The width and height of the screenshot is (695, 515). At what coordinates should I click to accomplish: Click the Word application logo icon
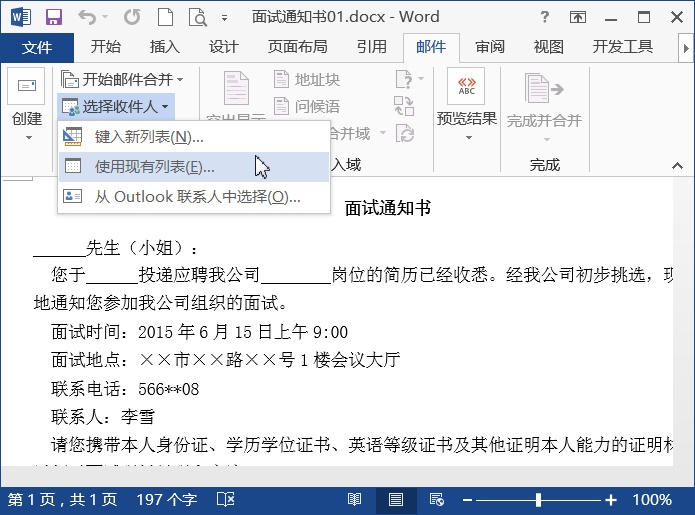pos(21,17)
